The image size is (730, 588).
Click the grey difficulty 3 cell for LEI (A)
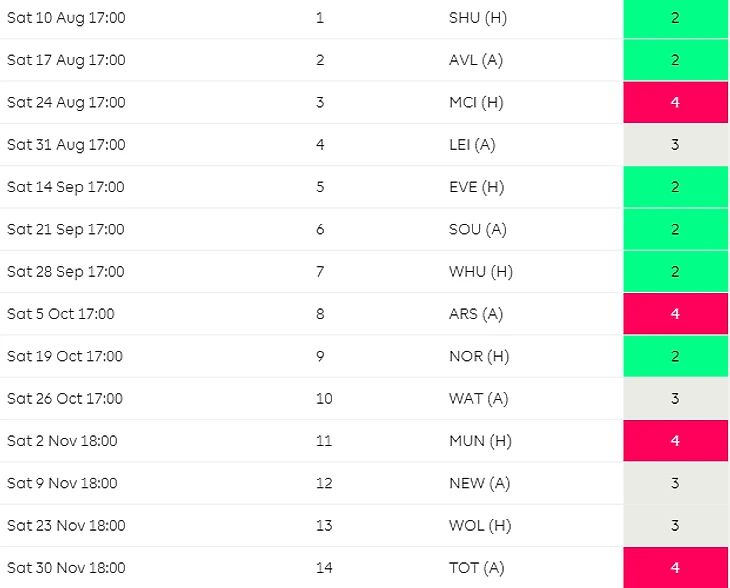click(x=676, y=145)
